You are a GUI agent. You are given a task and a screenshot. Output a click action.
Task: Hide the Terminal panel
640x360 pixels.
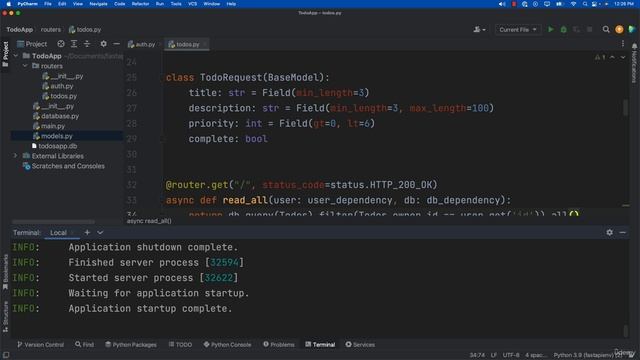tap(622, 232)
